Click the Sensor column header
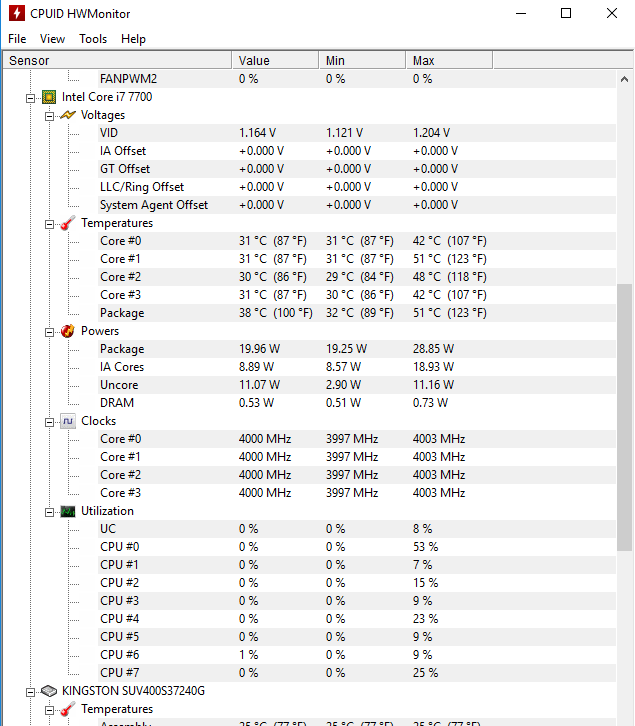Image resolution: width=635 pixels, height=726 pixels. click(x=117, y=61)
